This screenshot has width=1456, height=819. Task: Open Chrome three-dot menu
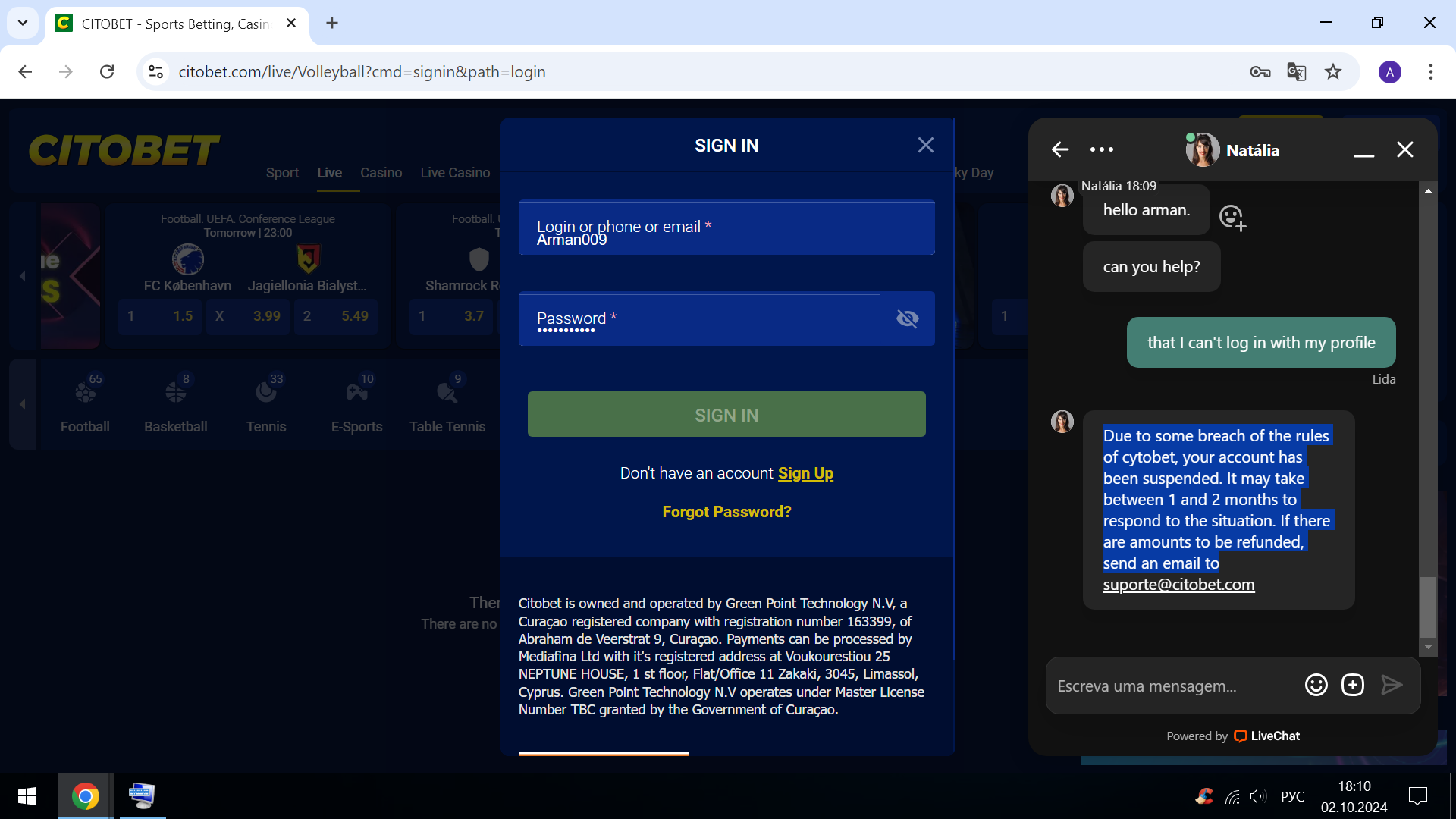1430,72
